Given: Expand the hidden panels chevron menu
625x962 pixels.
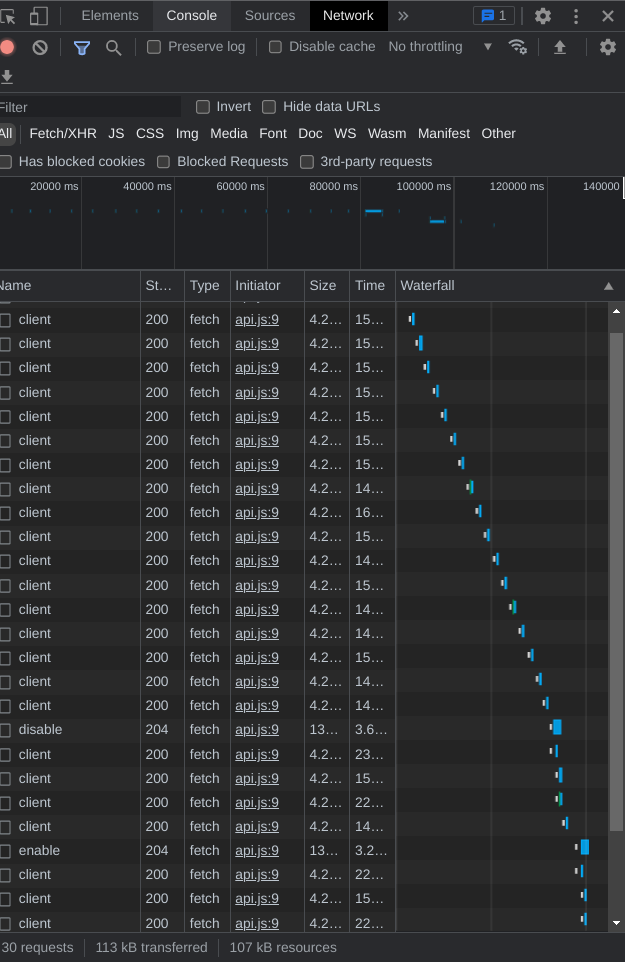Looking at the screenshot, I should click(402, 15).
